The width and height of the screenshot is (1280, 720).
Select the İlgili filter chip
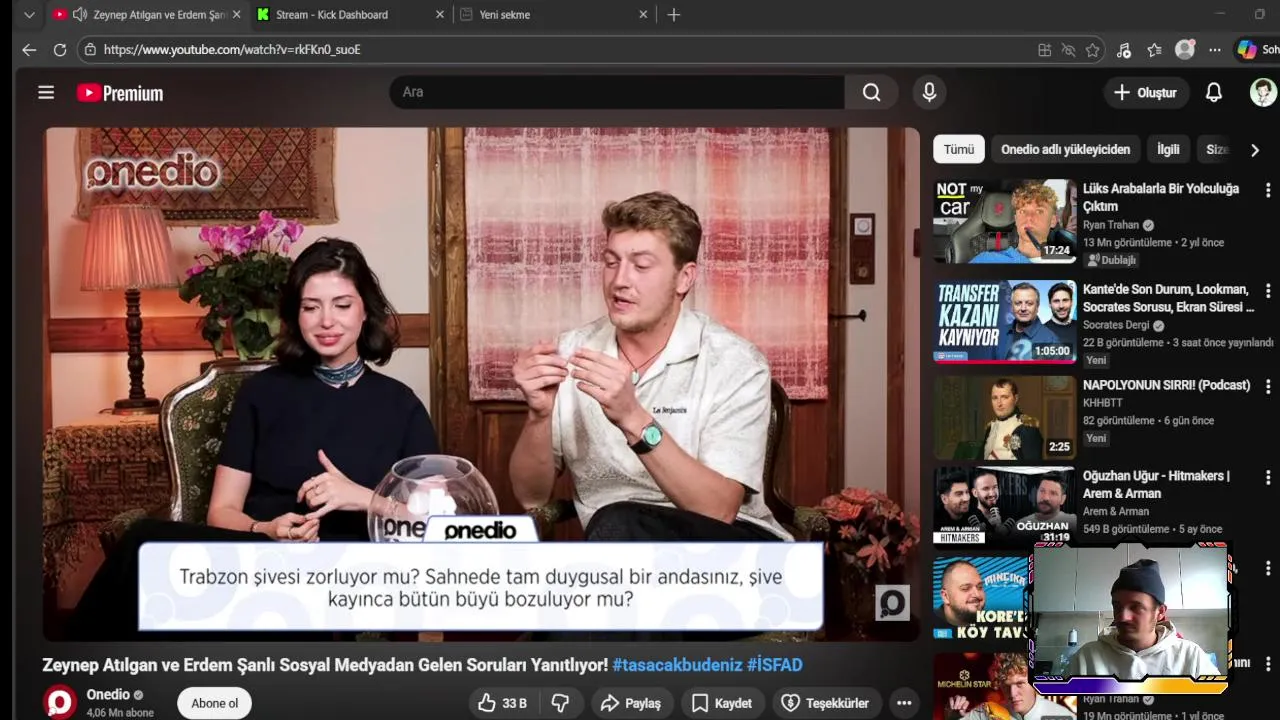(x=1168, y=149)
